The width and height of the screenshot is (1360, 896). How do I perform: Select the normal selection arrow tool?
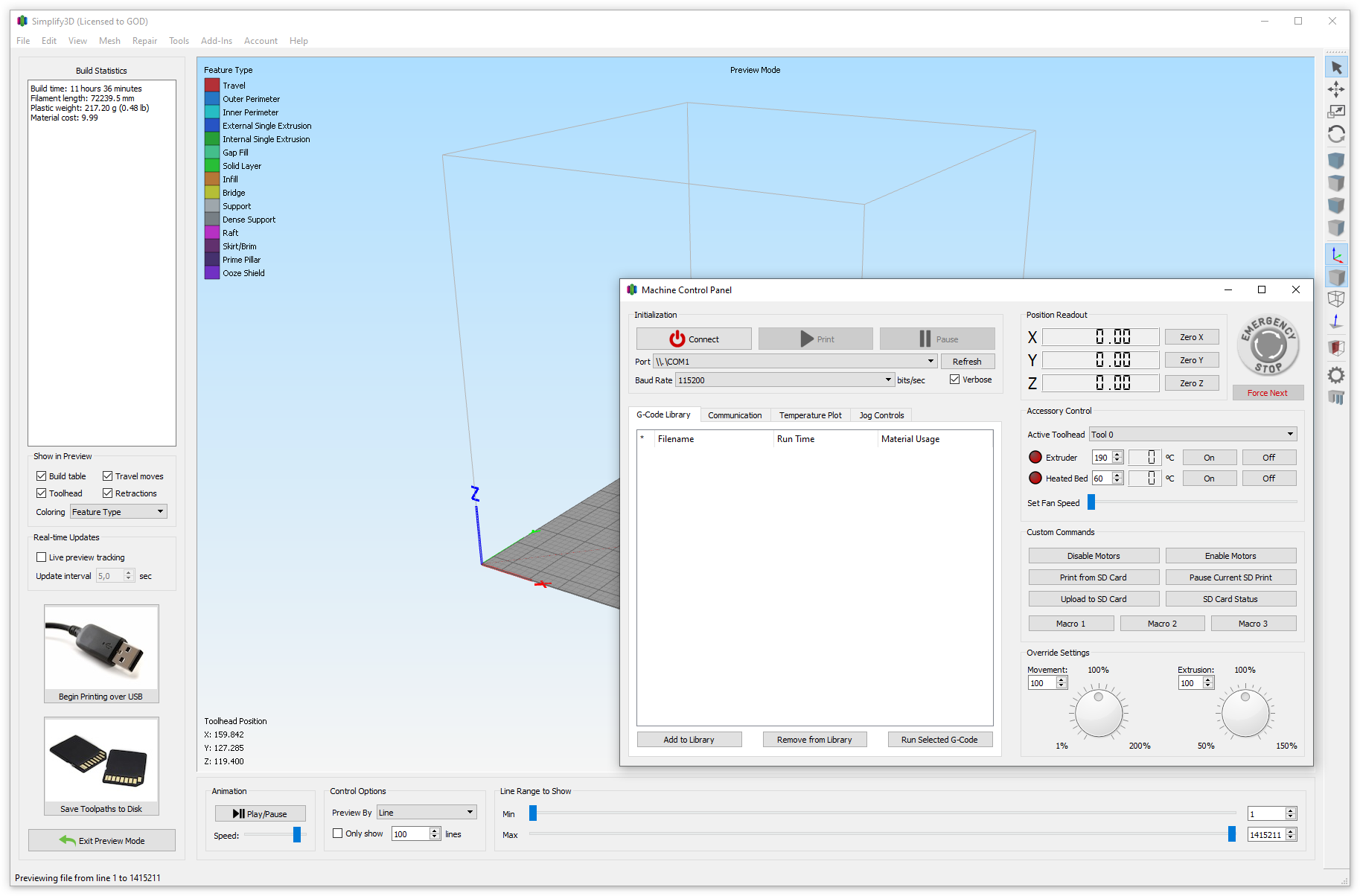[x=1336, y=68]
